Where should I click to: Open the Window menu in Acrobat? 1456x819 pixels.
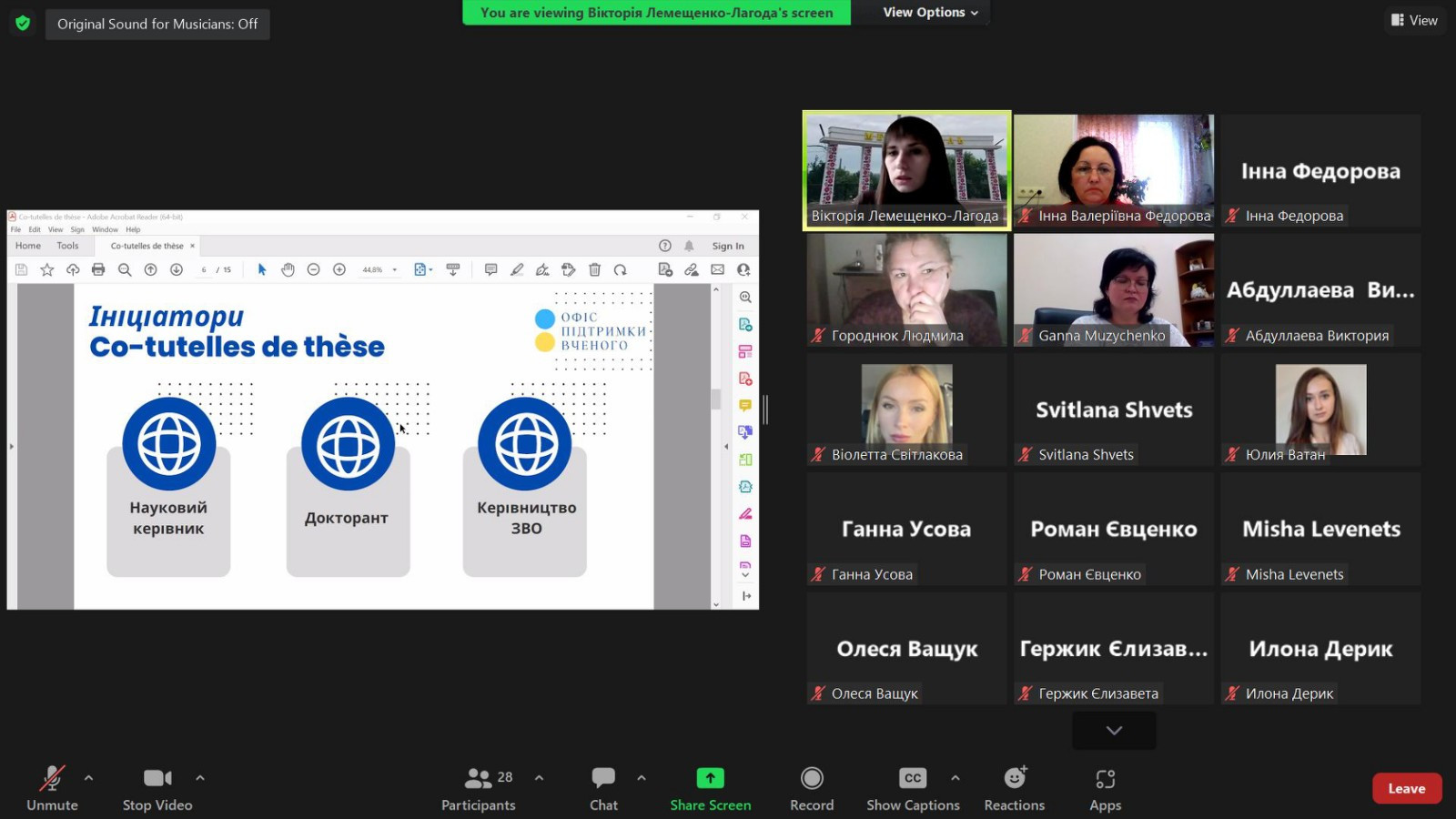(105, 229)
